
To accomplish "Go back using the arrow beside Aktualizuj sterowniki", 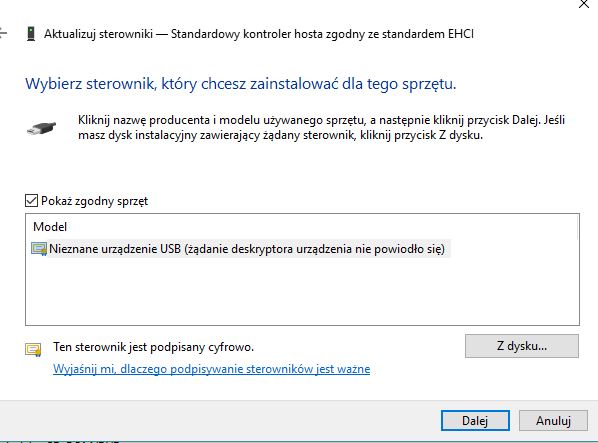I will click(3, 34).
